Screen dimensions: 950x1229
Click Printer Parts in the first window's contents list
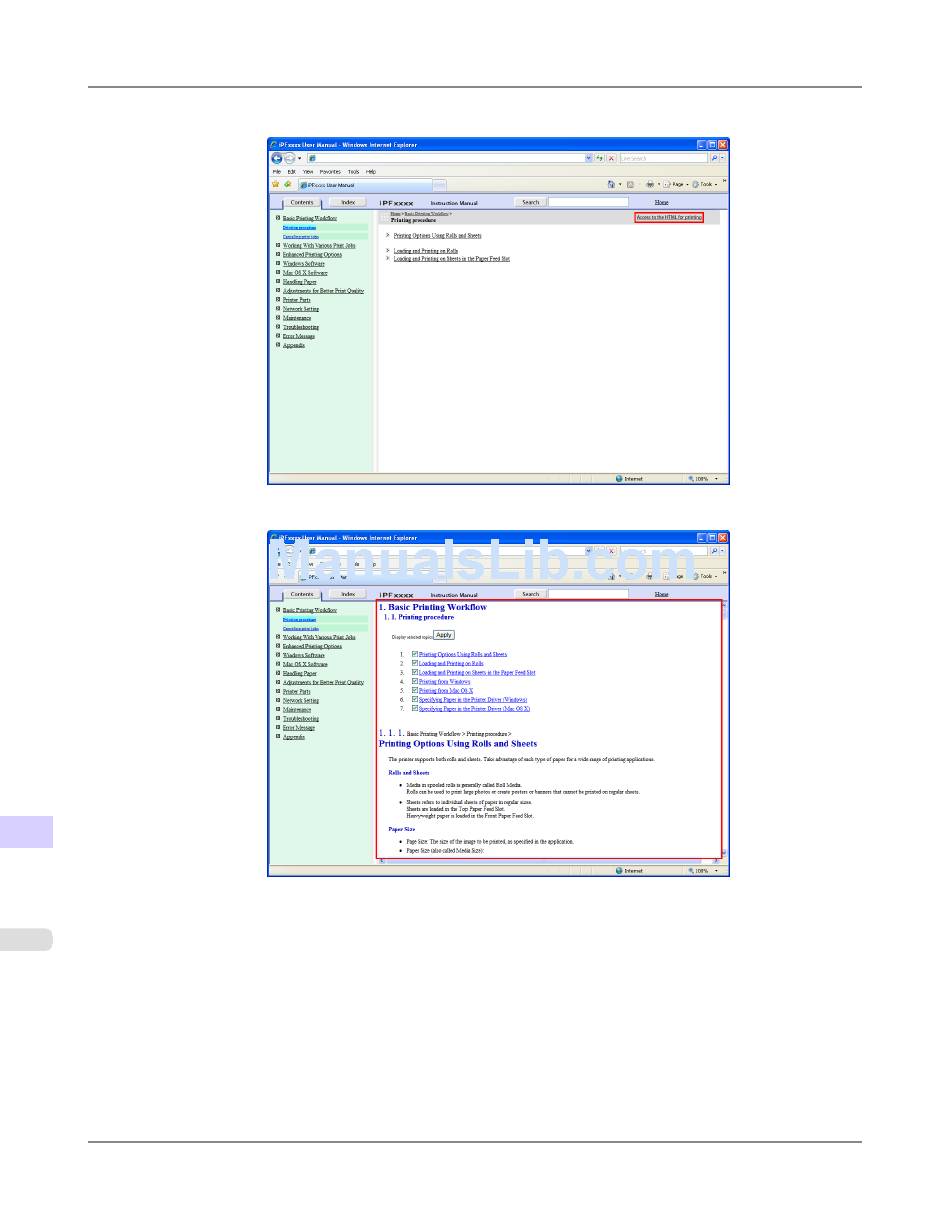[x=297, y=300]
